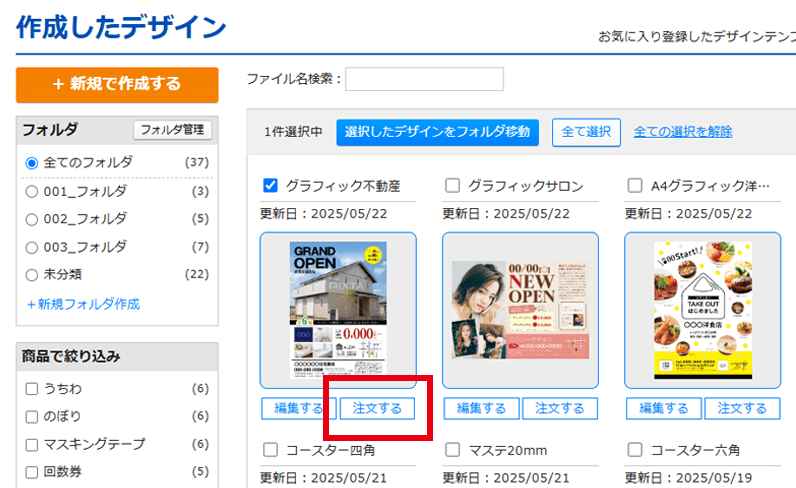Open the TAKE OUT restaurant flyer thumbnail
The width and height of the screenshot is (796, 488).
coord(702,310)
